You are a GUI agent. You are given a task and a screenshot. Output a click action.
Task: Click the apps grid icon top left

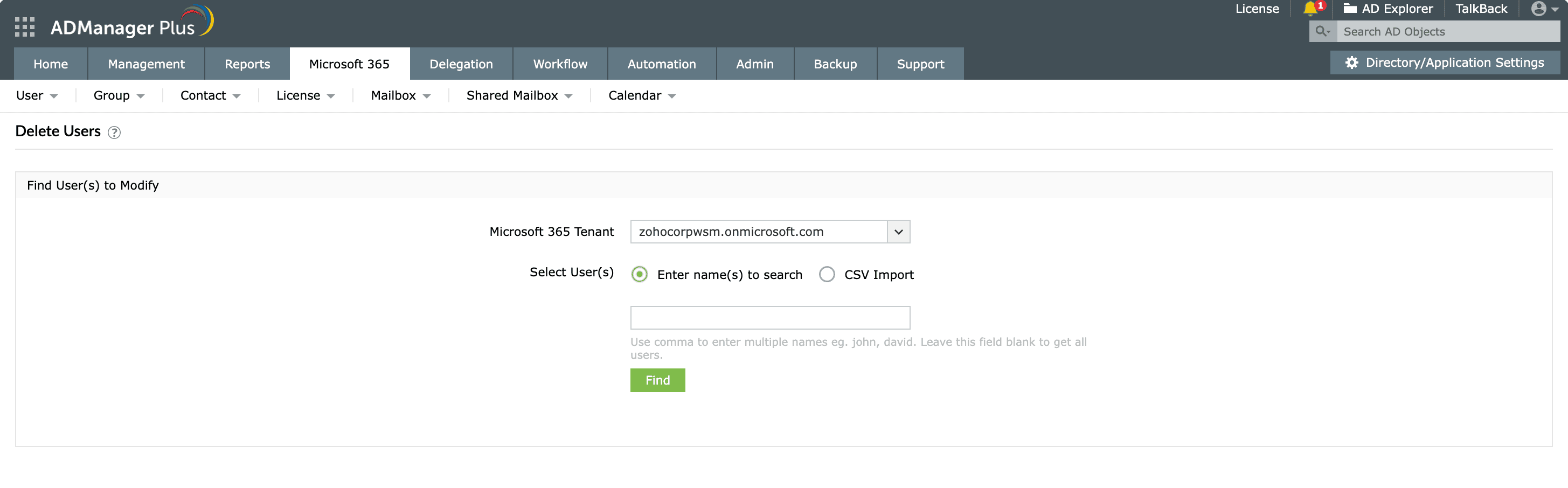click(x=24, y=27)
